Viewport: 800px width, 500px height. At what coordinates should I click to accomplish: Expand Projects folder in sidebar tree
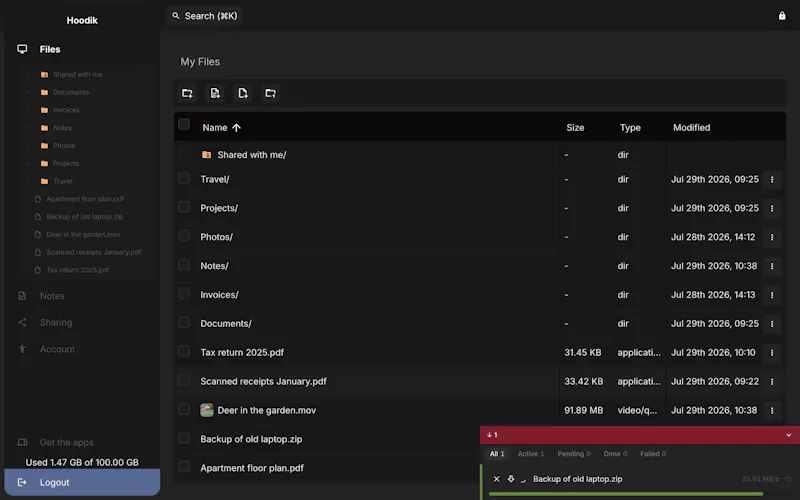(x=29, y=164)
